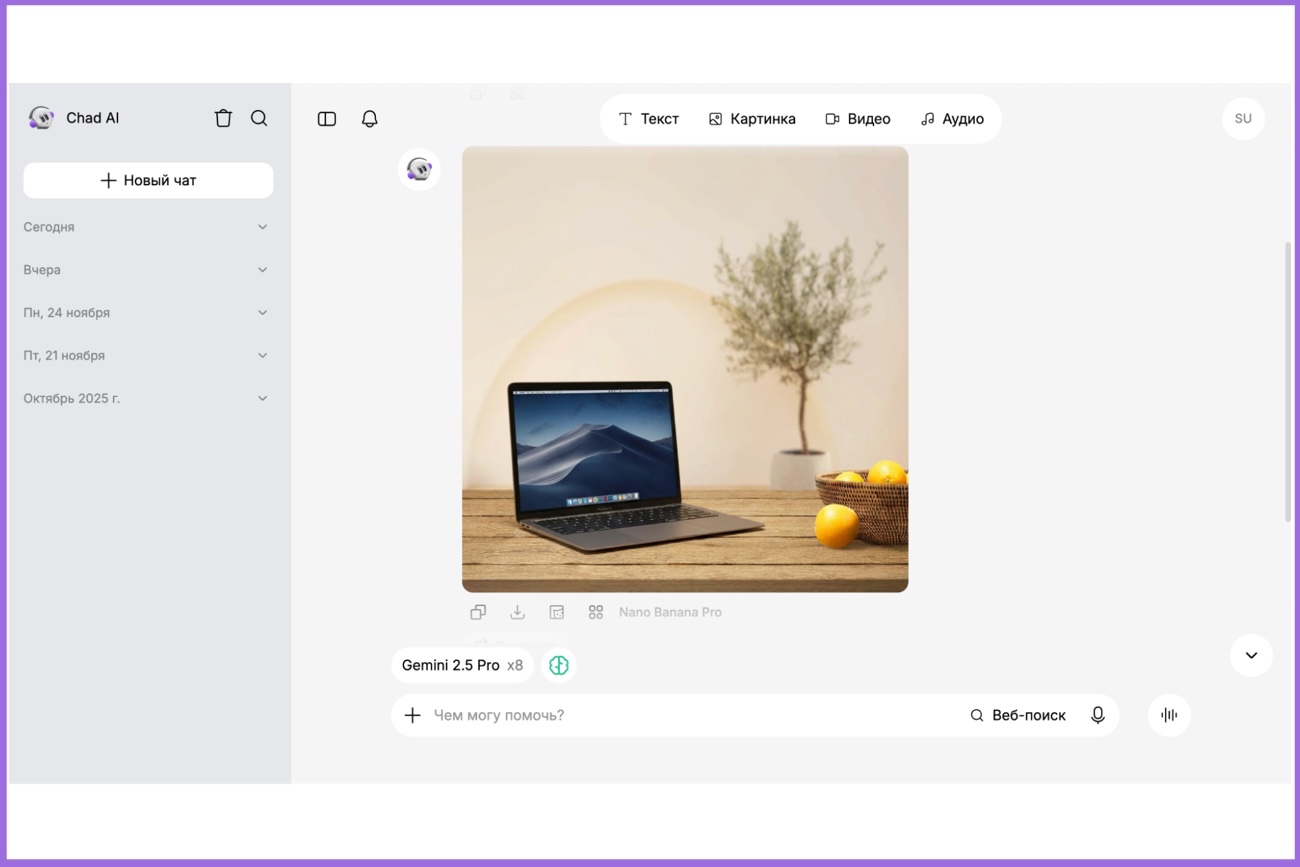Toggle the green brain icon next to model
This screenshot has width=1300, height=867.
[559, 665]
